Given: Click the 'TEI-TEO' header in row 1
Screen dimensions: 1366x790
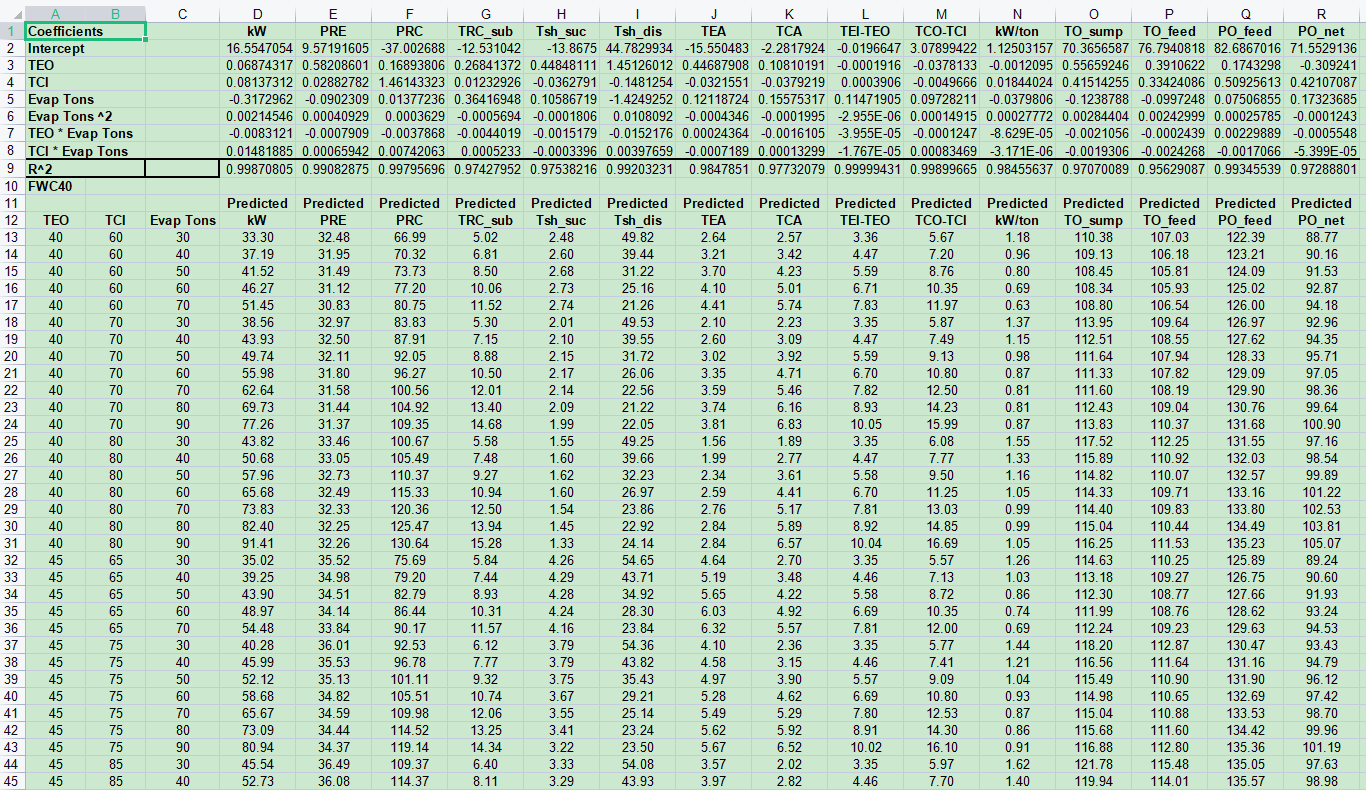Looking at the screenshot, I should pyautogui.click(x=865, y=31).
